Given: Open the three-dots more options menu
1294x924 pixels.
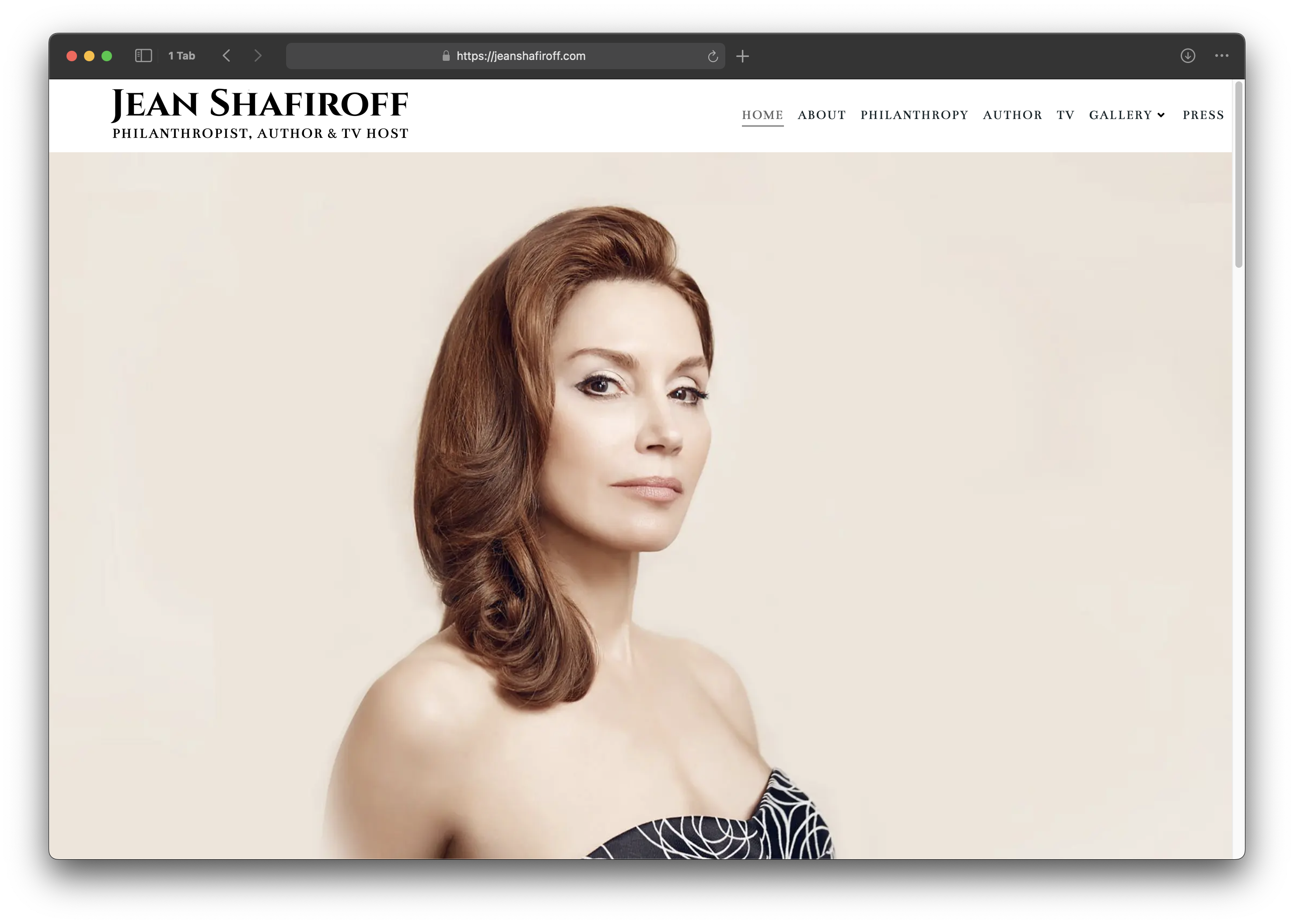Looking at the screenshot, I should pos(1221,56).
